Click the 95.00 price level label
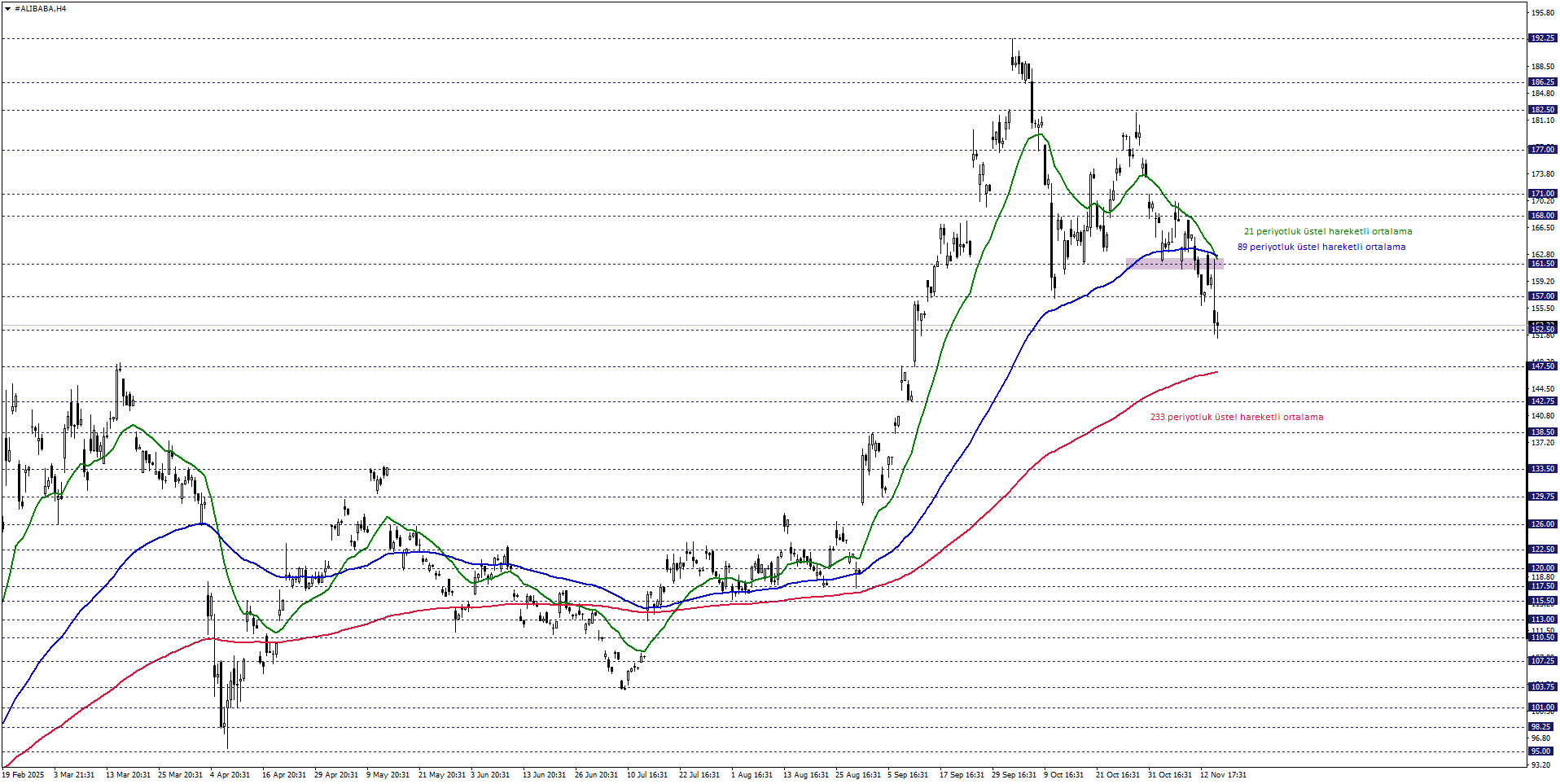This screenshot has width=1560, height=784. pos(1540,751)
